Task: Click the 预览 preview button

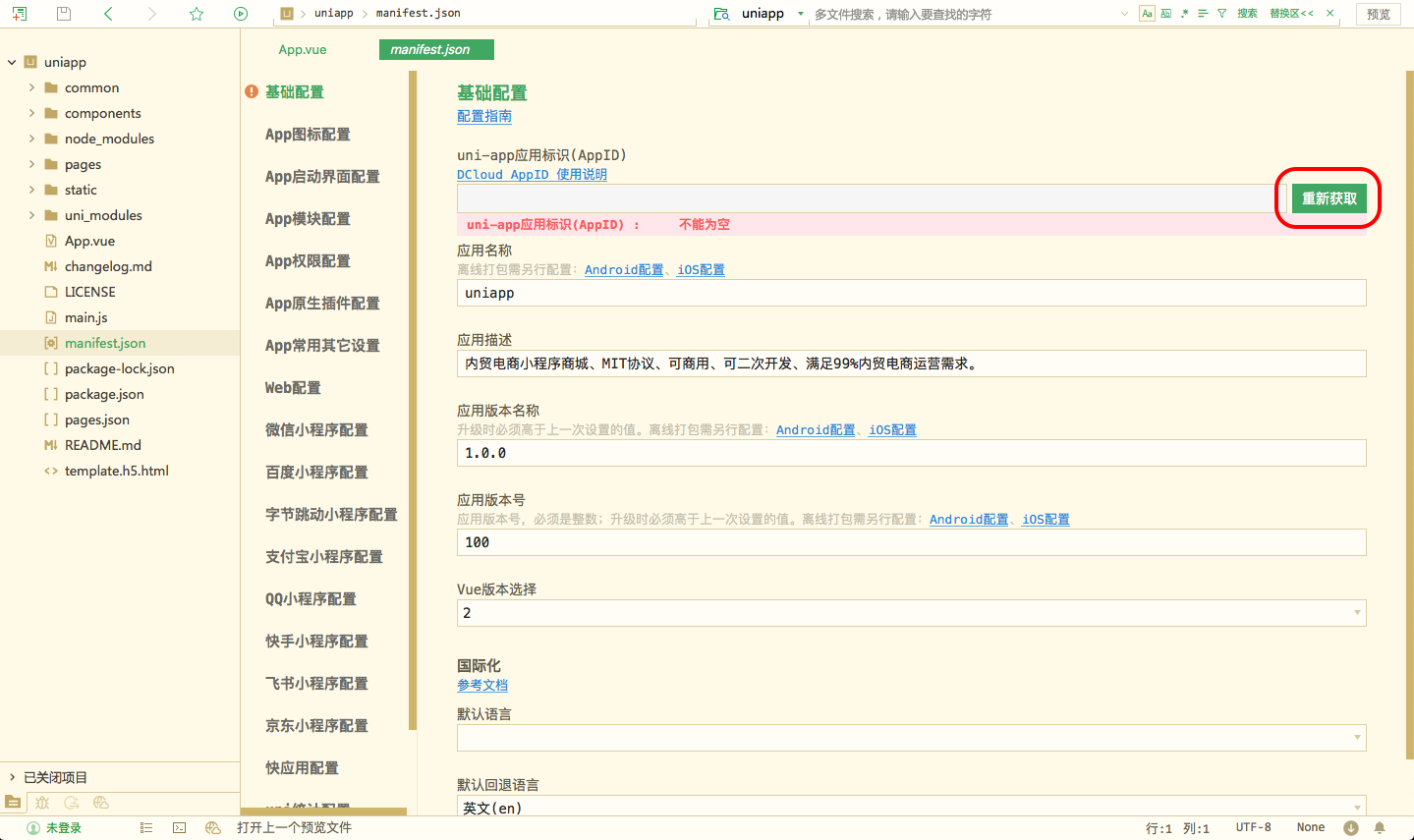Action: pyautogui.click(x=1379, y=14)
